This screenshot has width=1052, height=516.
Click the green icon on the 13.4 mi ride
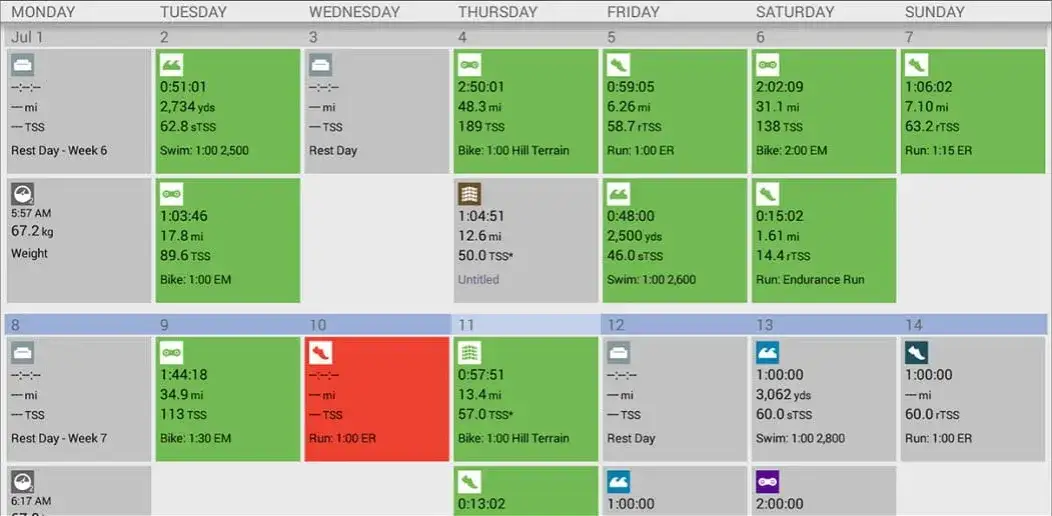click(x=469, y=353)
